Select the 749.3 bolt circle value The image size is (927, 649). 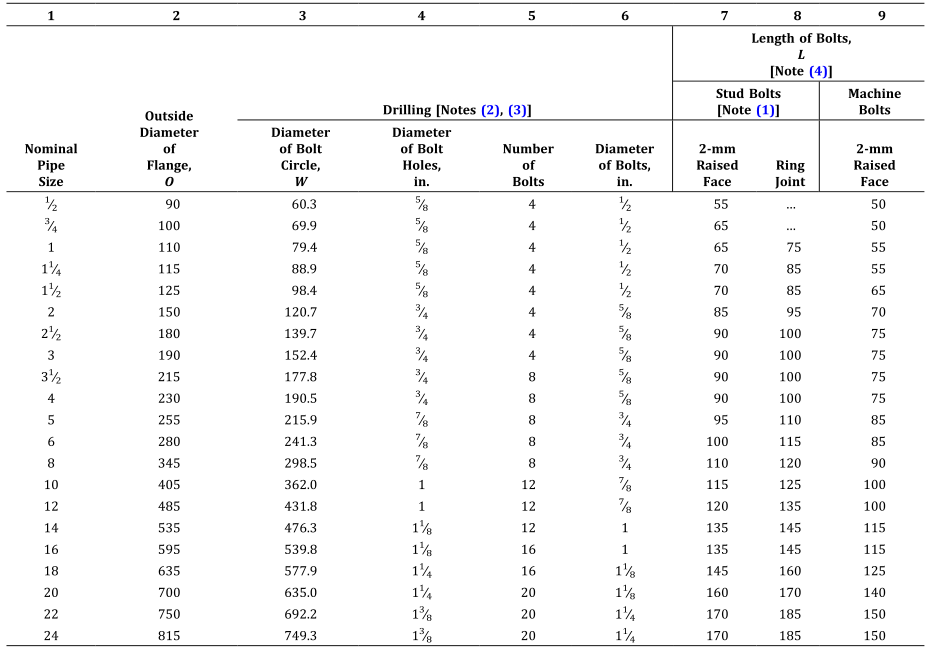[x=300, y=634]
